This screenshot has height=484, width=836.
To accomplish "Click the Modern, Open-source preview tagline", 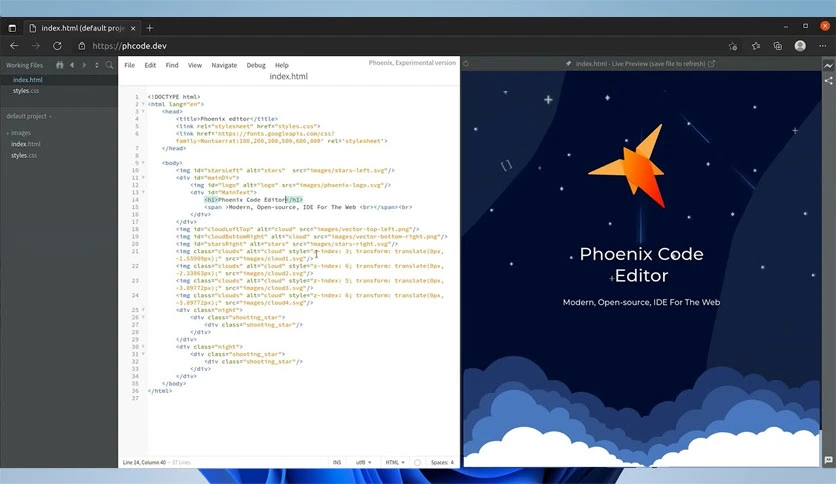I will [x=641, y=302].
